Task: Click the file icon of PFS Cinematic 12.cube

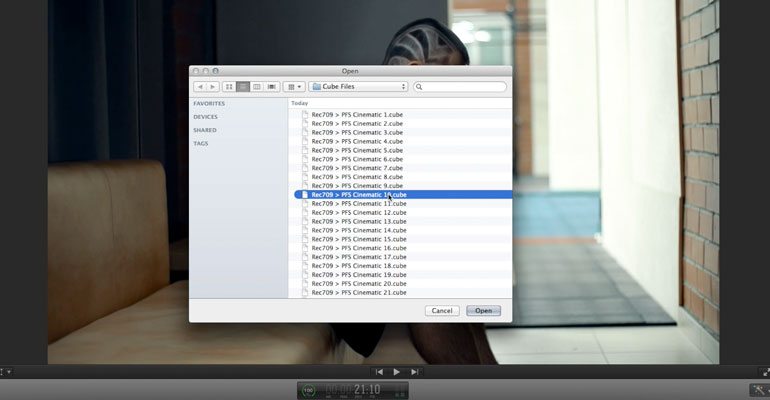Action: pos(305,213)
